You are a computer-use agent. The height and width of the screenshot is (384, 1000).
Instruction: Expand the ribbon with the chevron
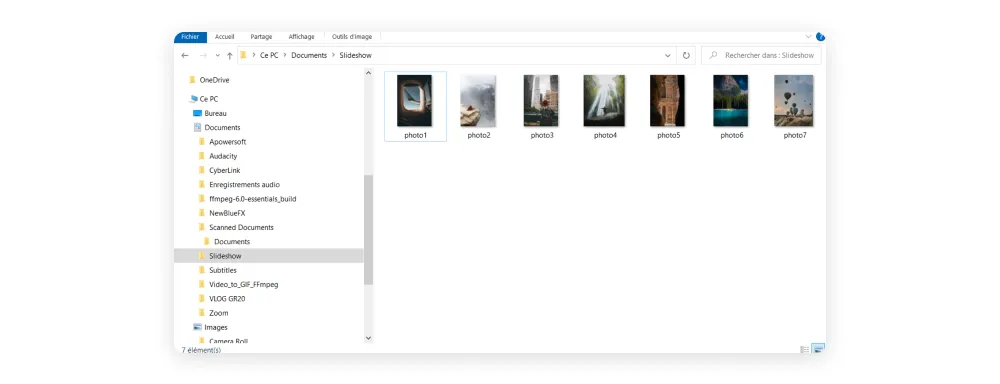click(809, 37)
